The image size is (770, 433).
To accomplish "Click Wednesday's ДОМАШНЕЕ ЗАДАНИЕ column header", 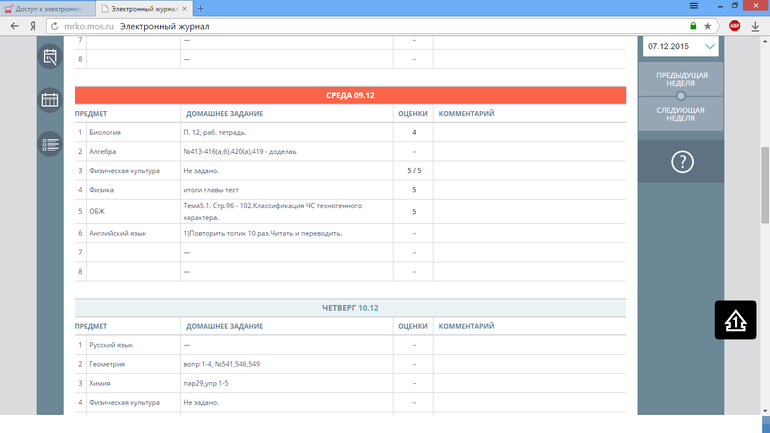I will point(224,113).
